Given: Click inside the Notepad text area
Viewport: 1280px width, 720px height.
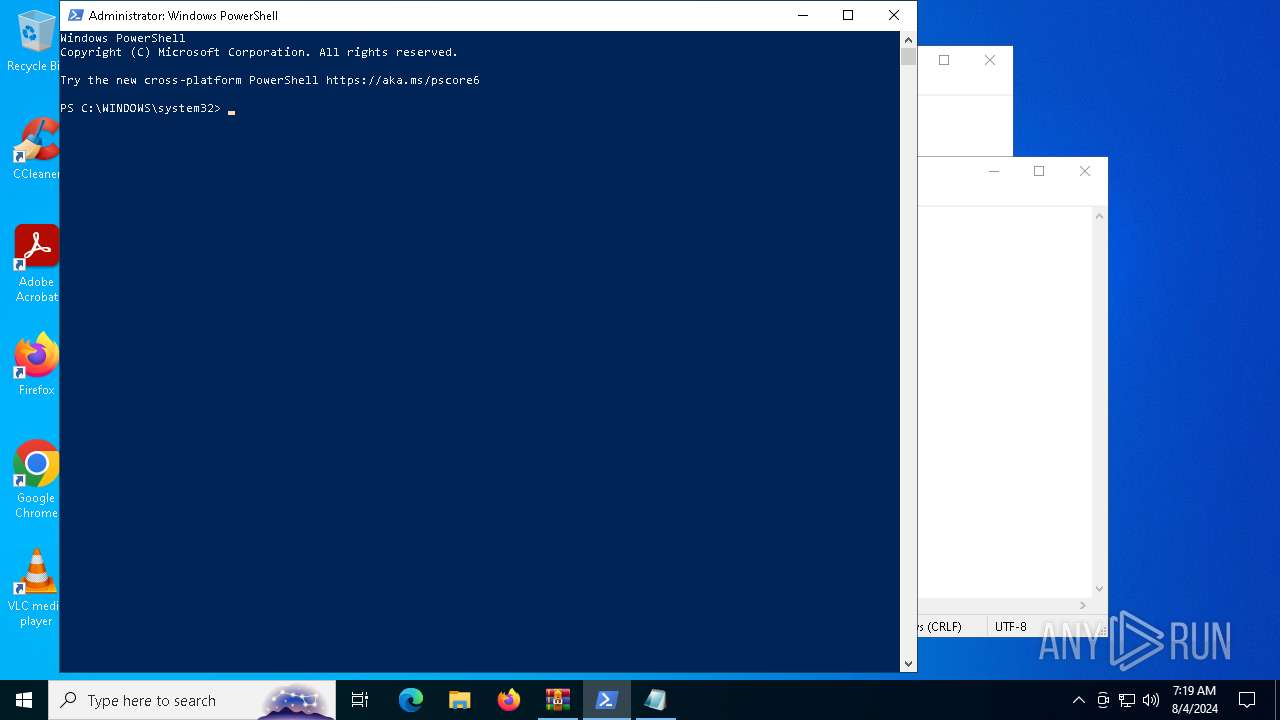Looking at the screenshot, I should (1005, 400).
